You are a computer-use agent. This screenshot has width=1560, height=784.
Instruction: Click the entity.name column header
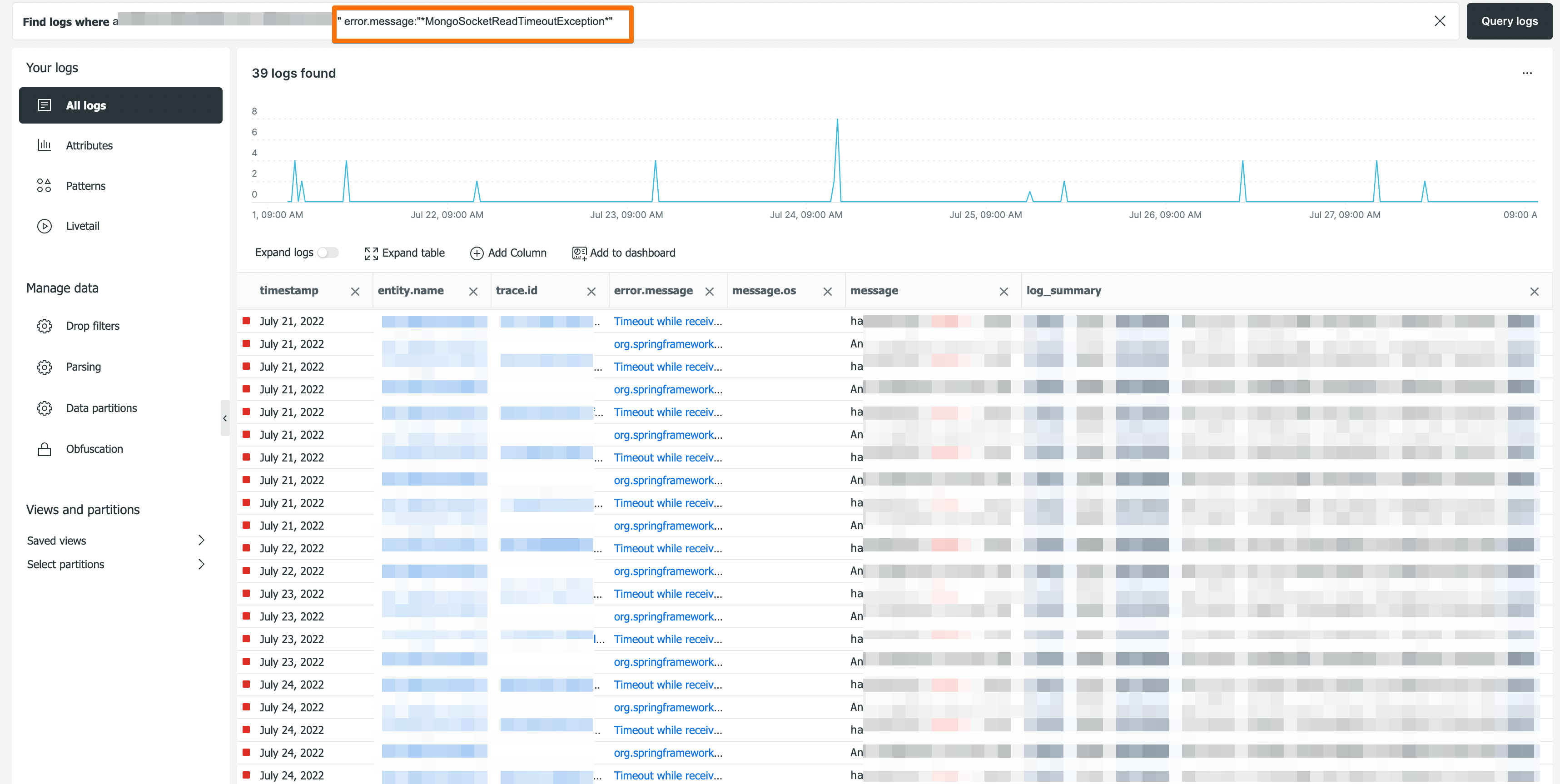point(411,291)
